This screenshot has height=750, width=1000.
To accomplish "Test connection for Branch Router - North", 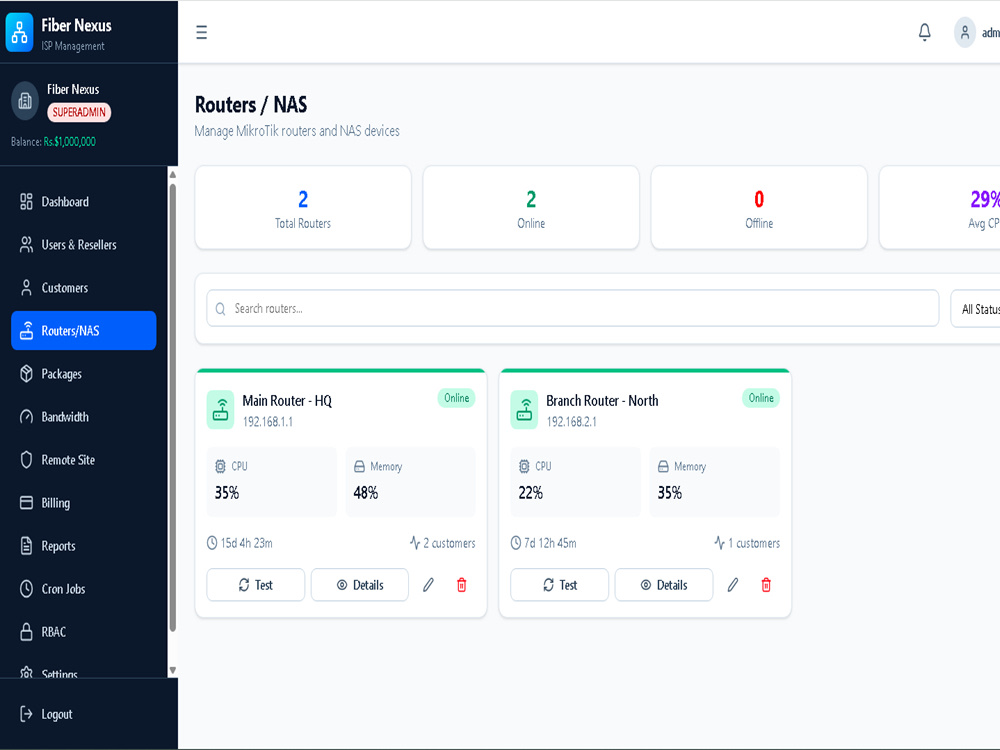I will pyautogui.click(x=559, y=585).
